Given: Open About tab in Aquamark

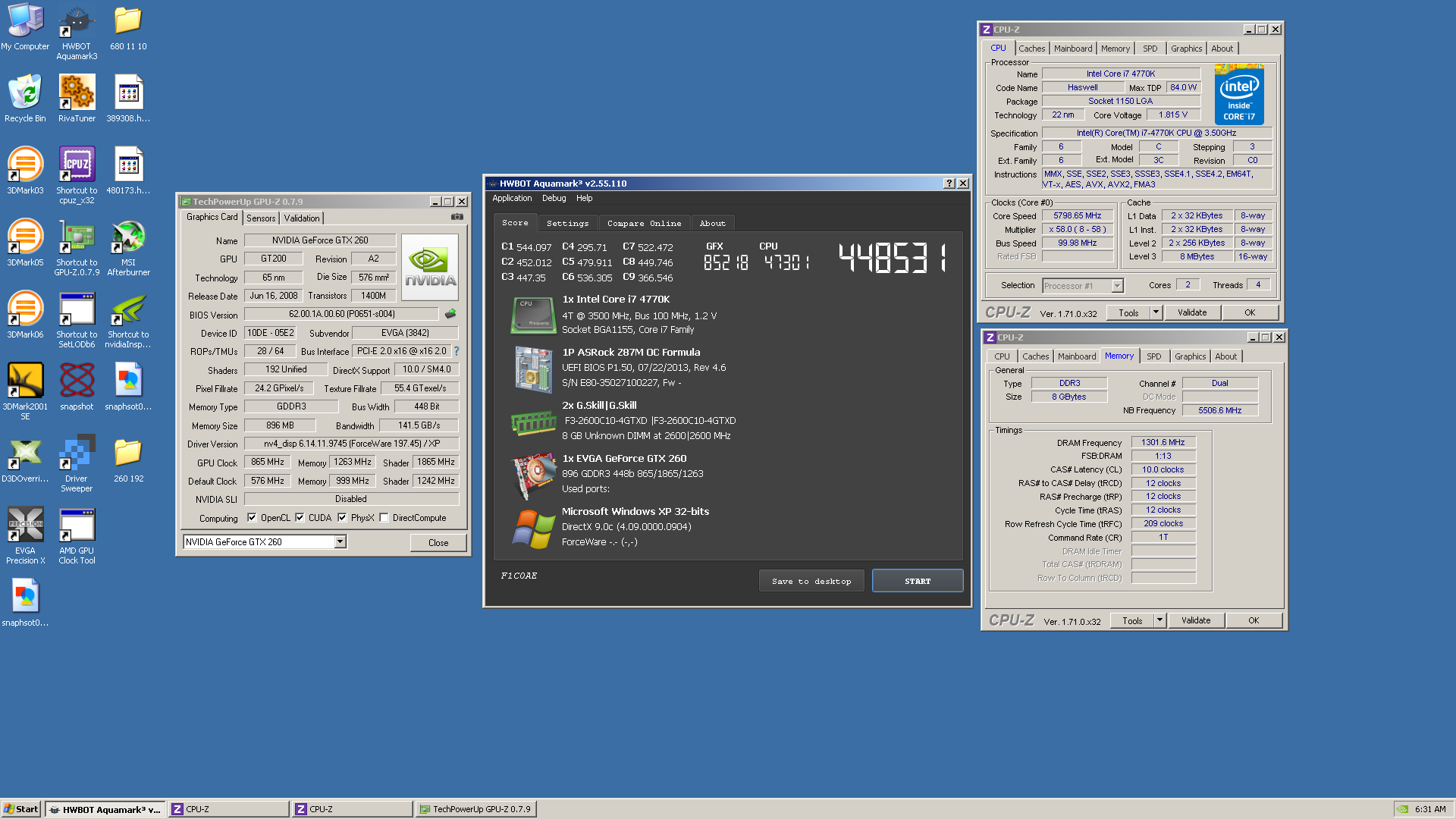Looking at the screenshot, I should 712,223.
